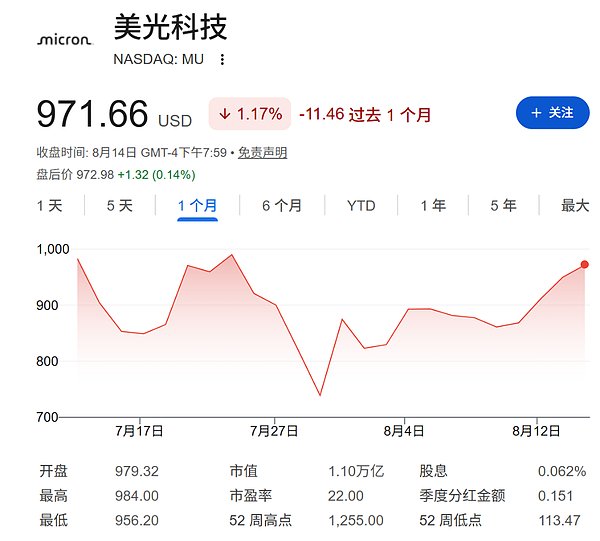Click the 最低 value 956.20
Image resolution: width=600 pixels, height=541 pixels.
coord(137,521)
